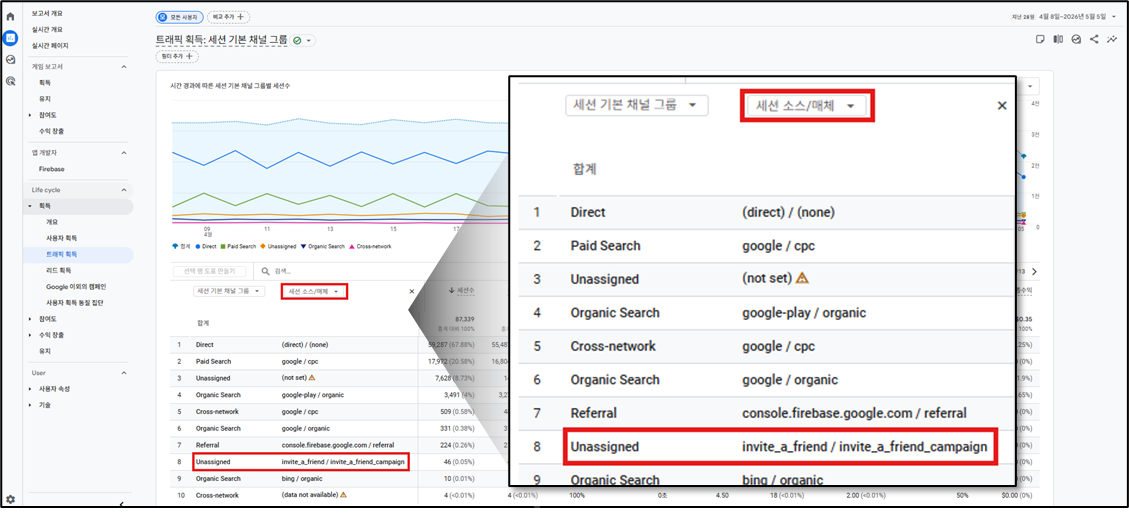This screenshot has width=1129, height=516.
Task: Select 리드 획득 in the sidebar
Action: tap(58, 271)
